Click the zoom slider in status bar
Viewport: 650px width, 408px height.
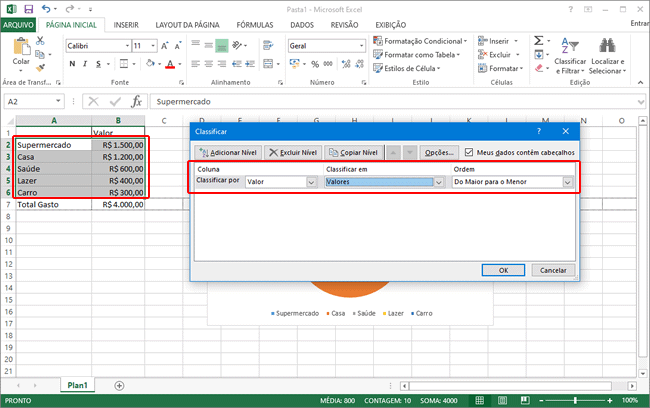[573, 400]
